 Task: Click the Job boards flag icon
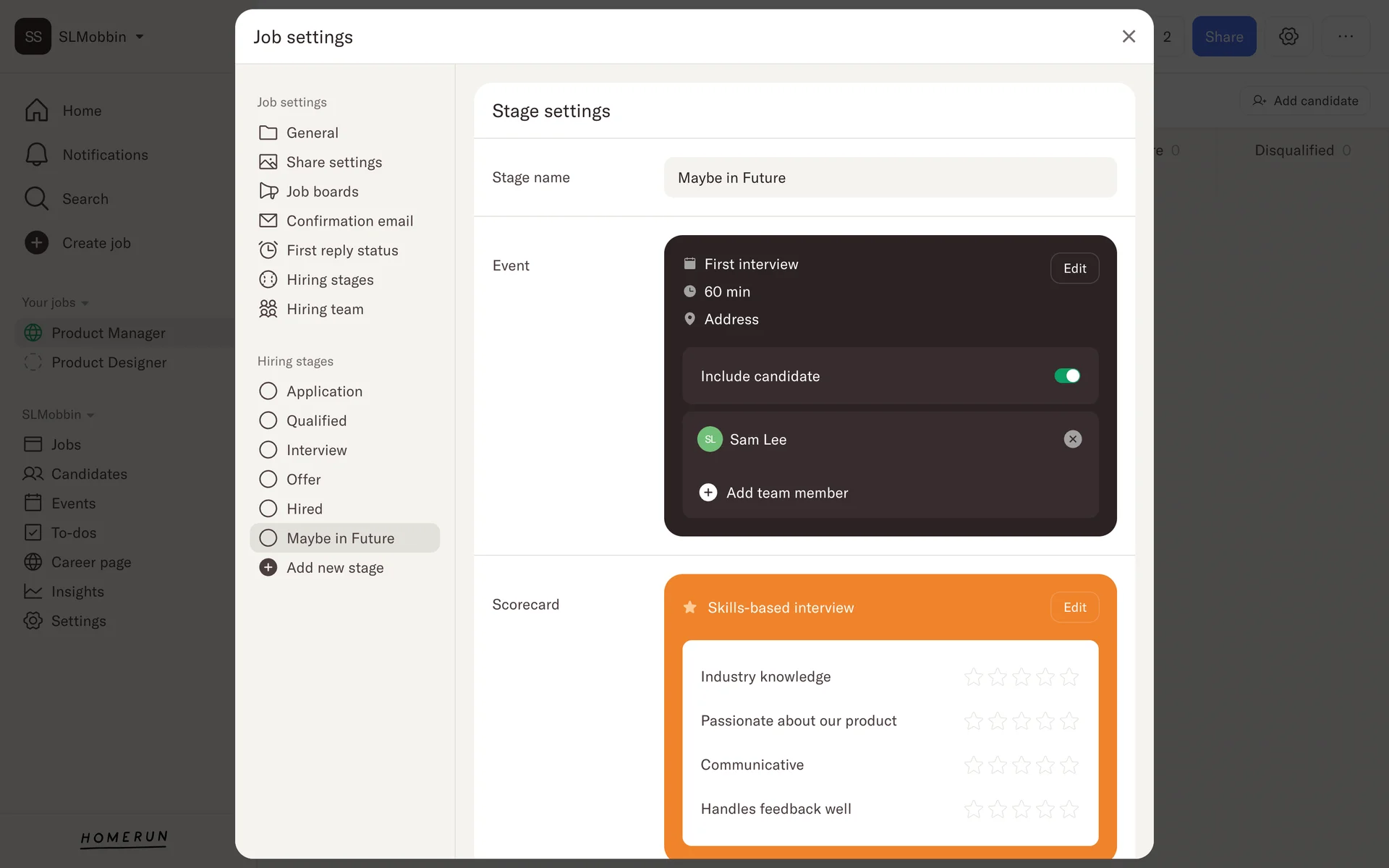268,191
